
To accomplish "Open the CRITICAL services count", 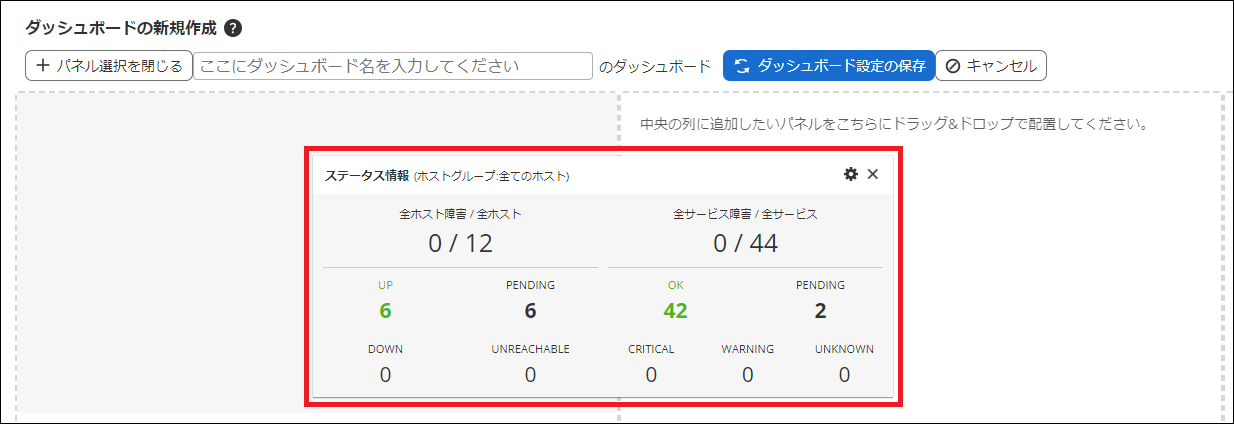I will [651, 375].
